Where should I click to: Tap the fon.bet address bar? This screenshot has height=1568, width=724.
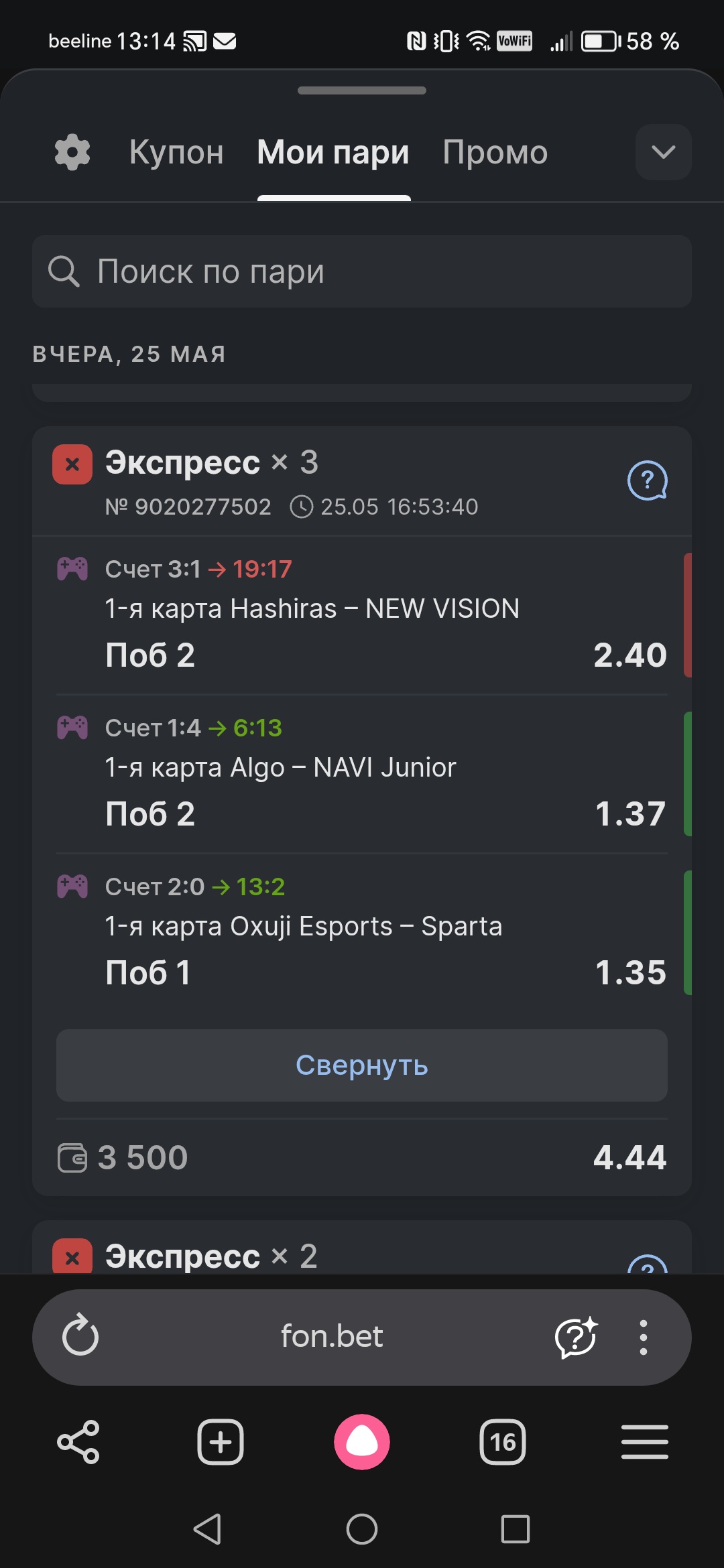tap(332, 1337)
